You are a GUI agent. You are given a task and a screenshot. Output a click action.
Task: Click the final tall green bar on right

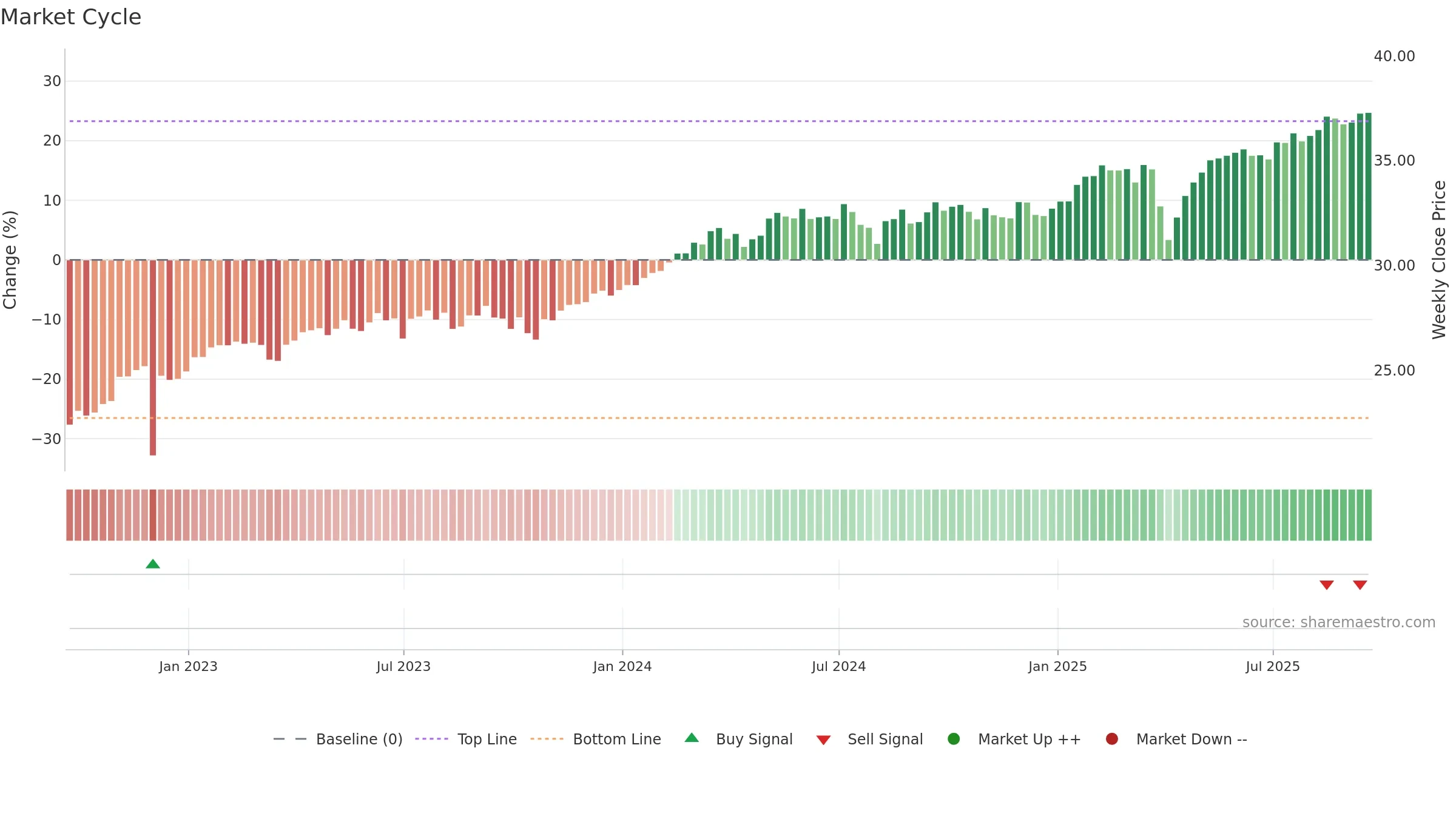coord(1368,186)
